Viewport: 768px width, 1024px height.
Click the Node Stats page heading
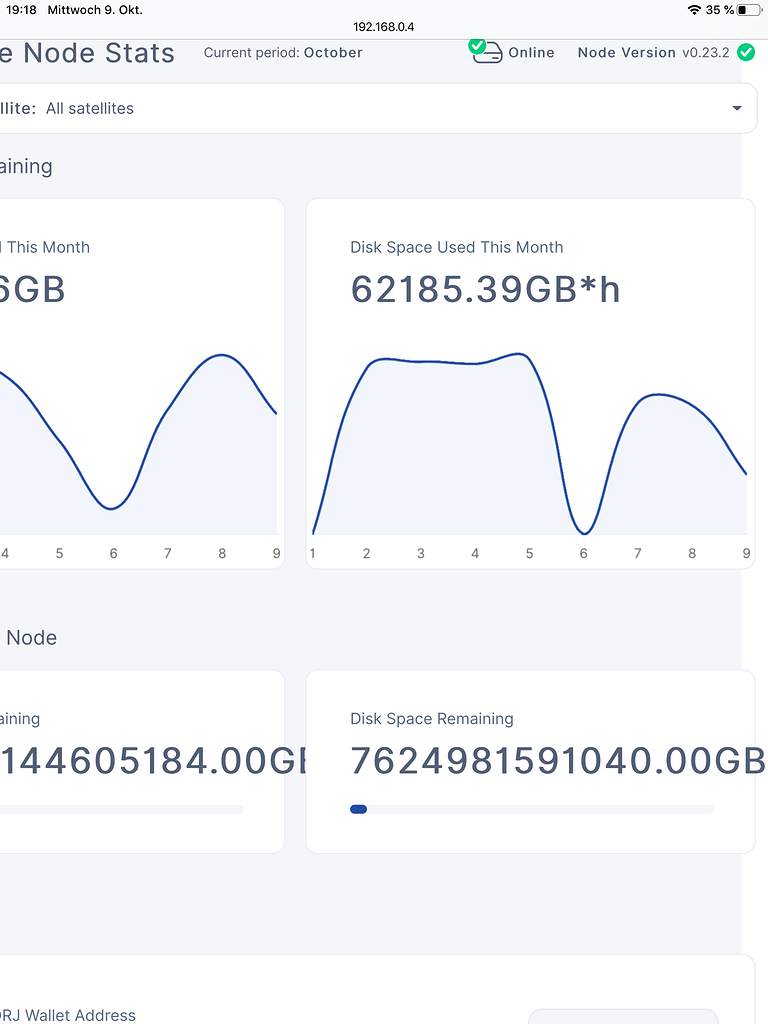coord(88,53)
